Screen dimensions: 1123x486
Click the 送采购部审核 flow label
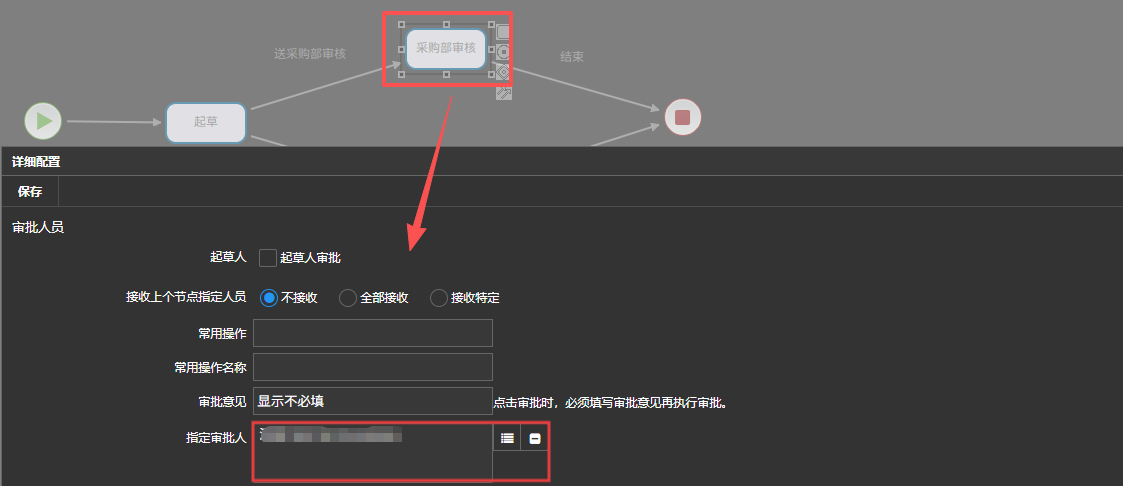[310, 54]
